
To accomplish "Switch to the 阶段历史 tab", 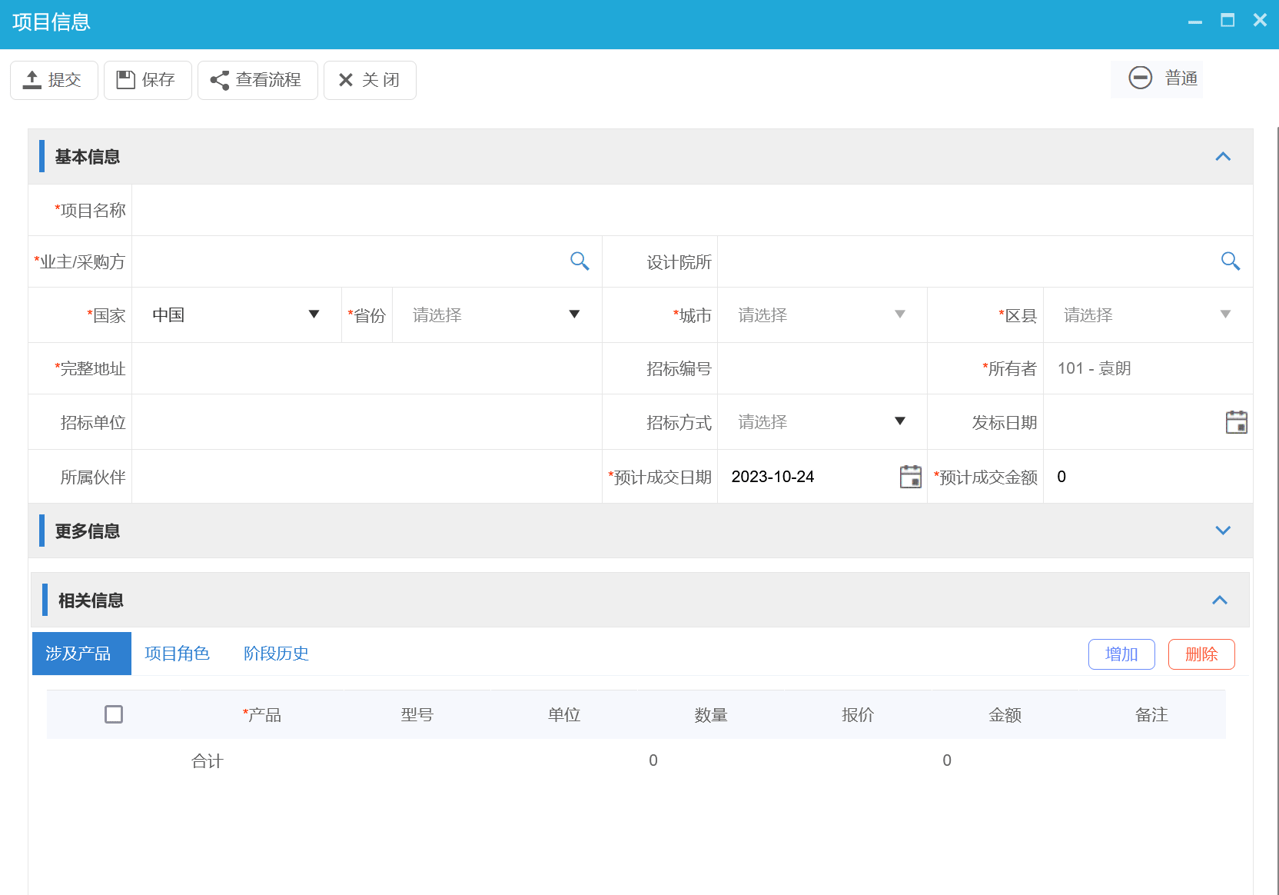I will point(276,653).
